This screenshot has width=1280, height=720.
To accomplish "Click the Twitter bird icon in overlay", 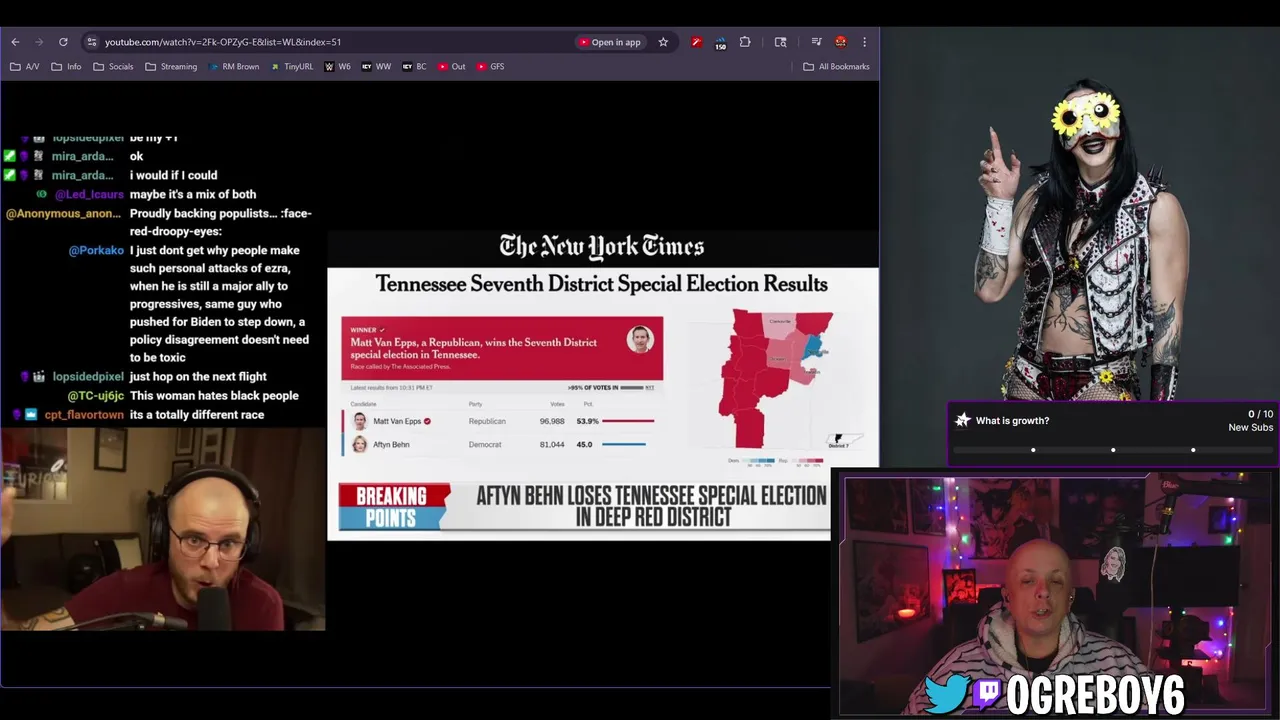I will 946,695.
